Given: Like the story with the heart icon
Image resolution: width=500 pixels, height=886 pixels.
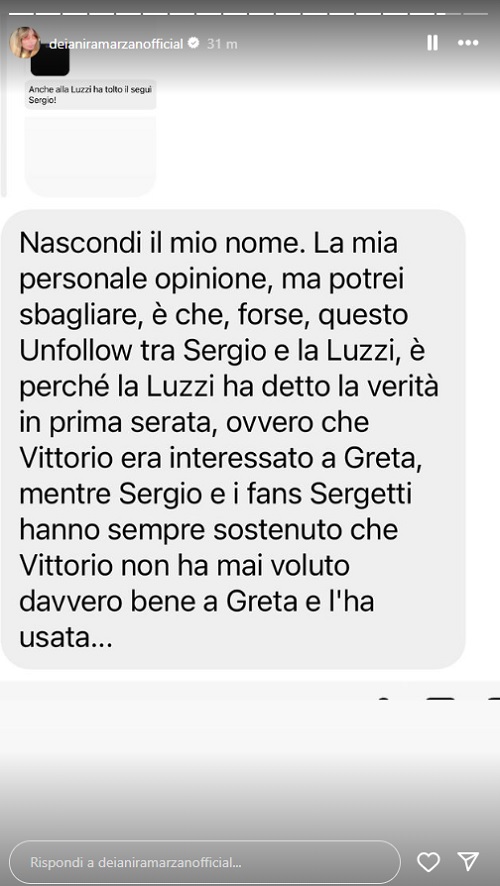Looking at the screenshot, I should [x=428, y=862].
